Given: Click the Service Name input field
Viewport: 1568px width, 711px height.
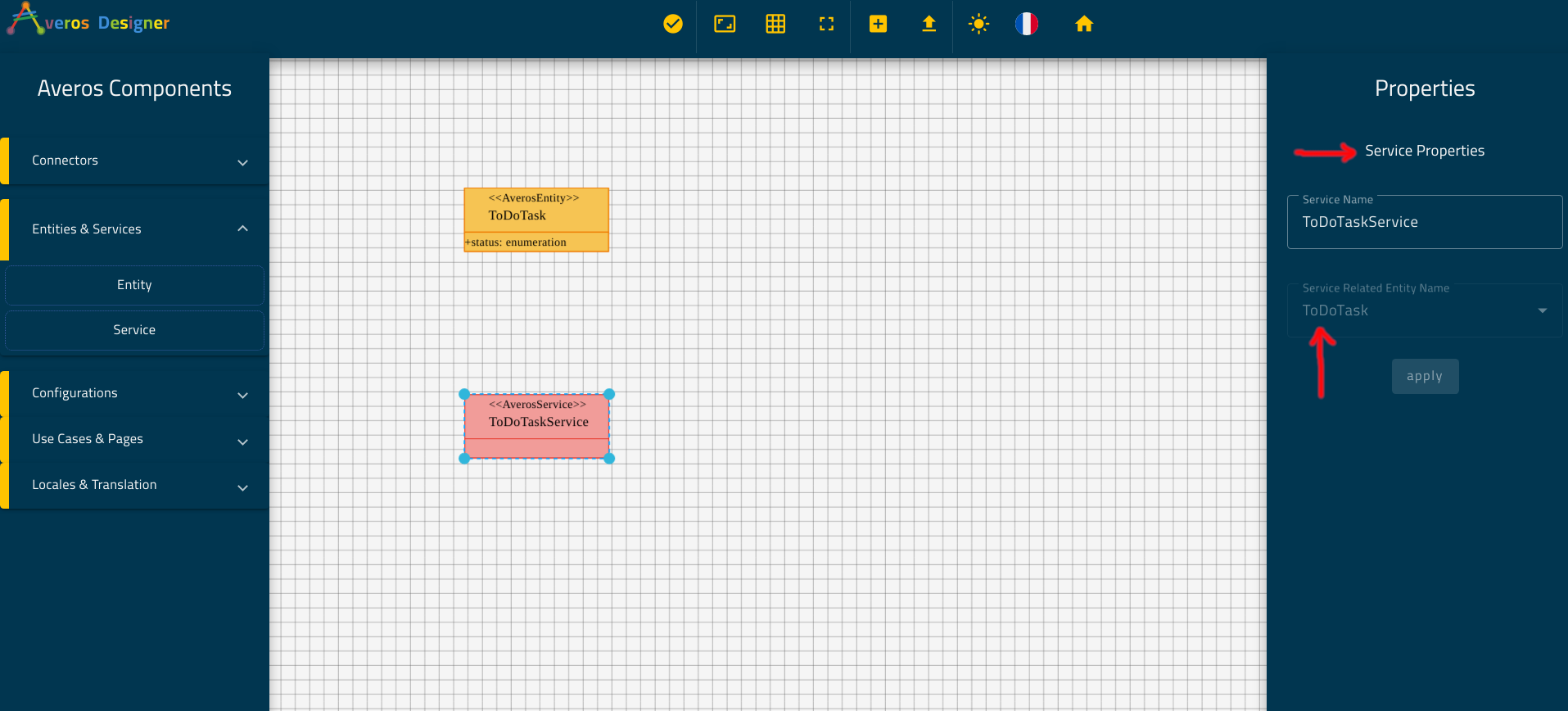Looking at the screenshot, I should click(1425, 222).
